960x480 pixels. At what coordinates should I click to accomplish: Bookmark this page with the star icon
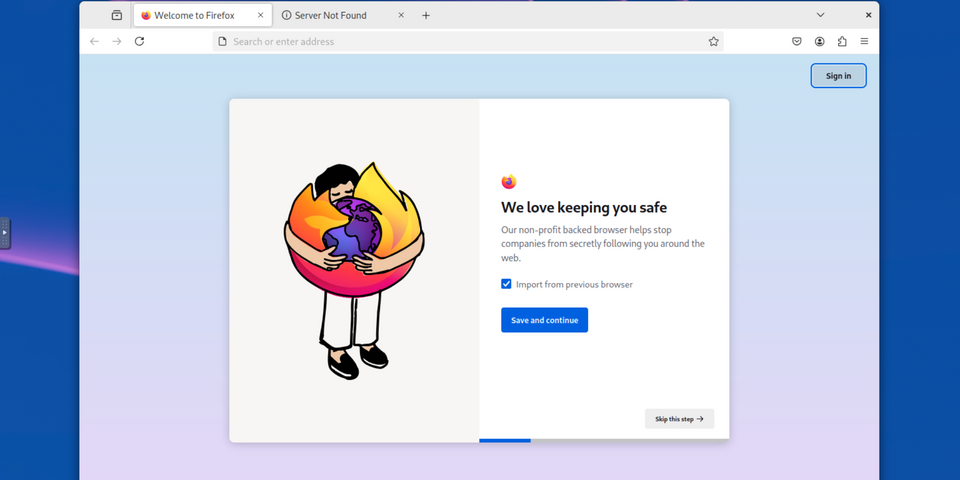[x=713, y=42]
